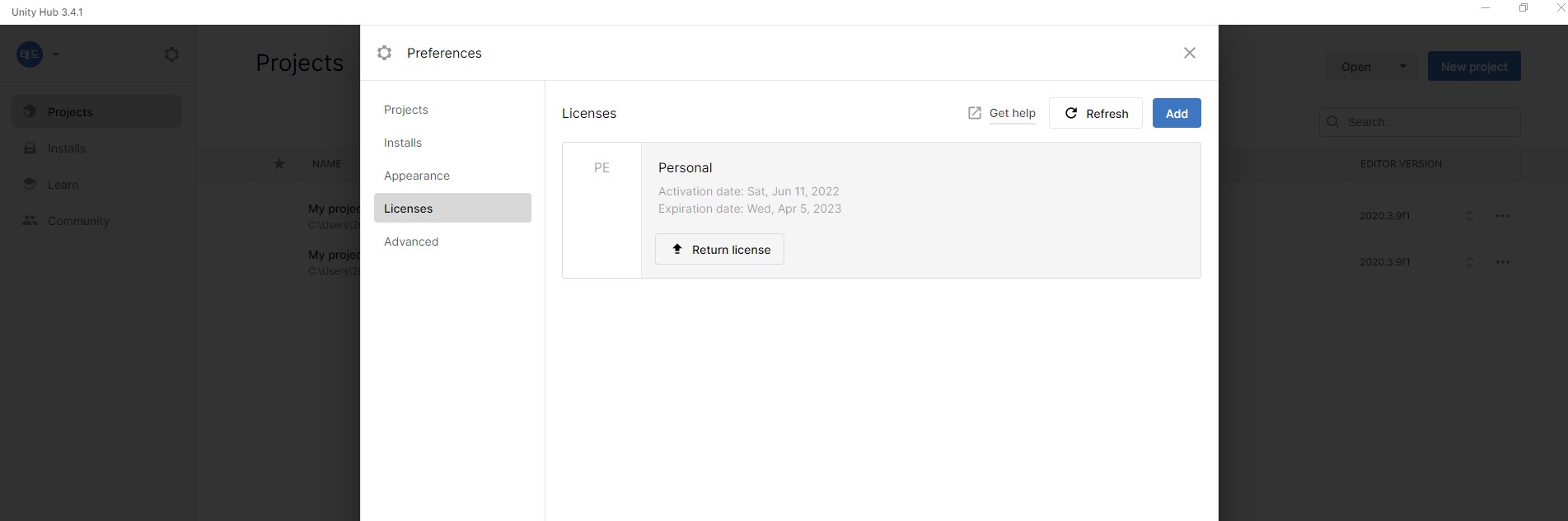The width and height of the screenshot is (1568, 521).
Task: Refresh the licenses list
Action: (x=1095, y=113)
